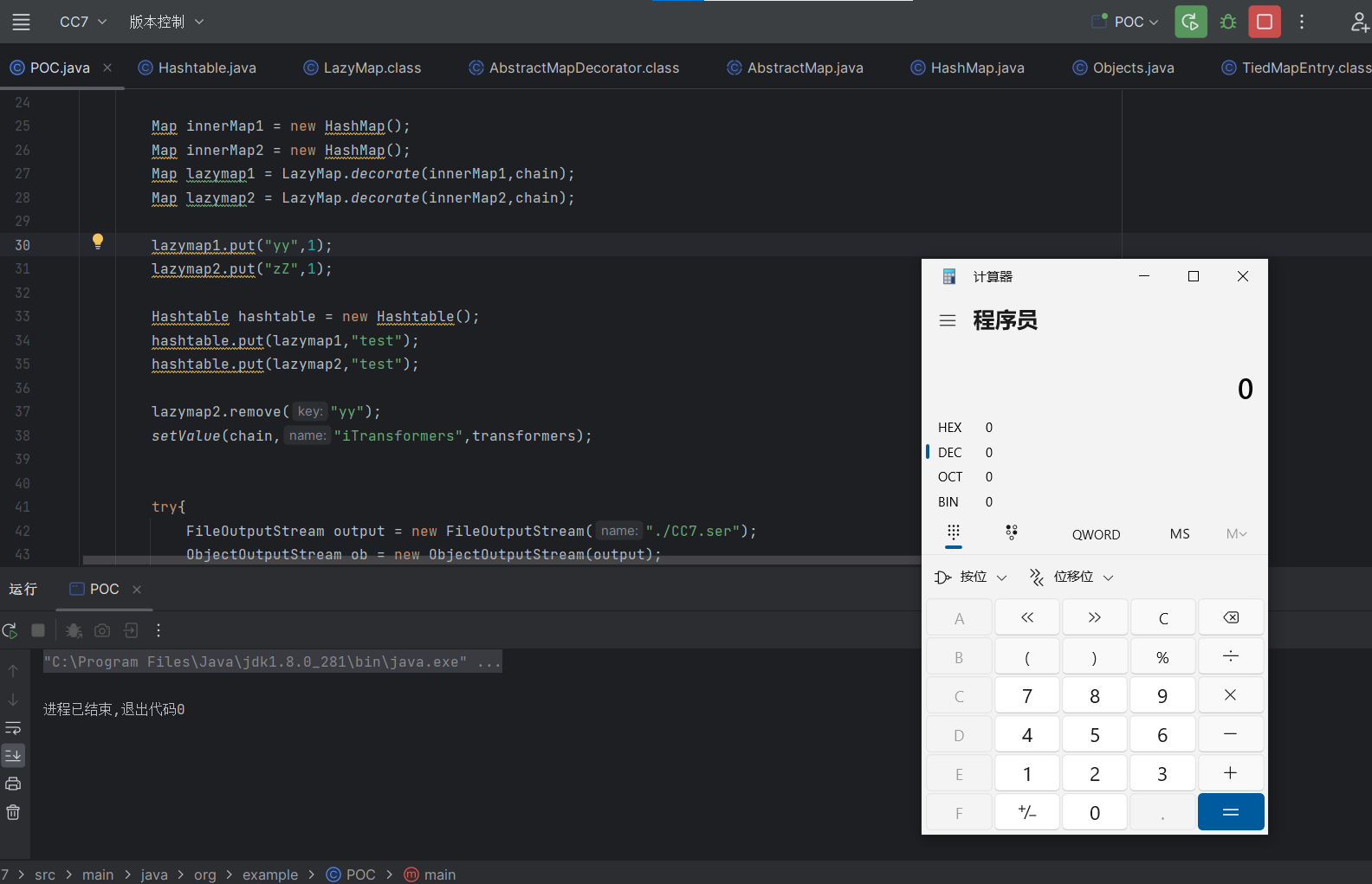Switch calculator to the bit toggling keypad
This screenshot has width=1372, height=884.
1012,533
